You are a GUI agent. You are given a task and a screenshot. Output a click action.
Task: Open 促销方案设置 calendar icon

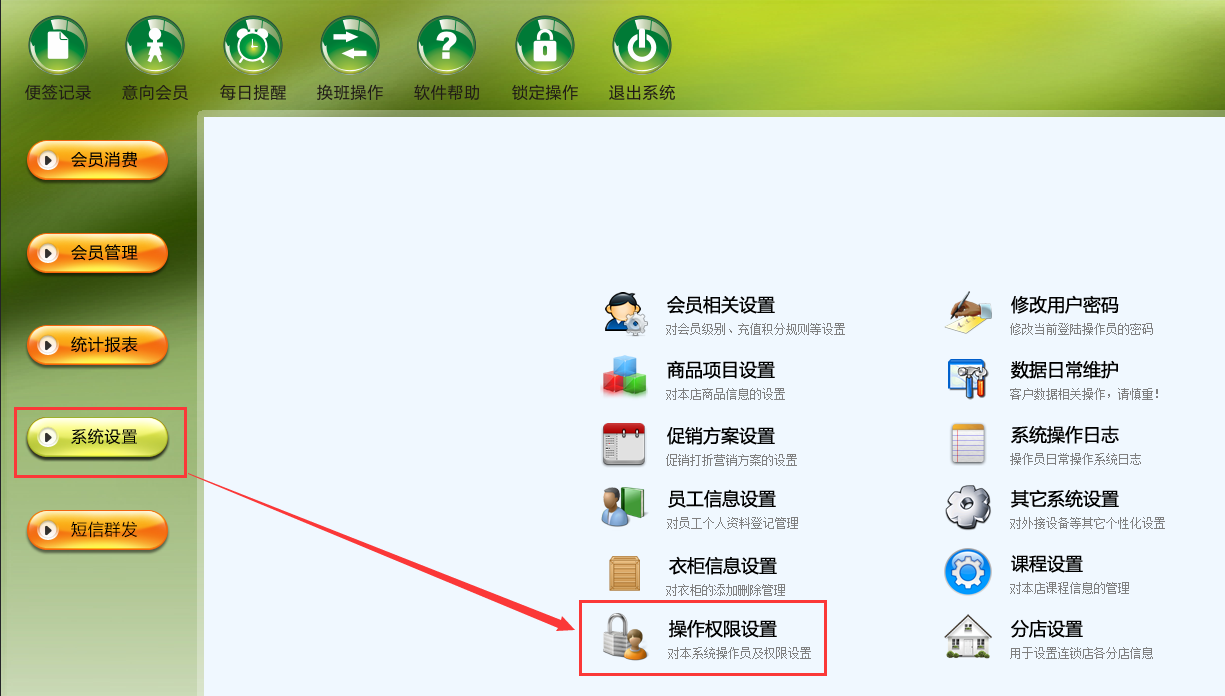click(624, 444)
